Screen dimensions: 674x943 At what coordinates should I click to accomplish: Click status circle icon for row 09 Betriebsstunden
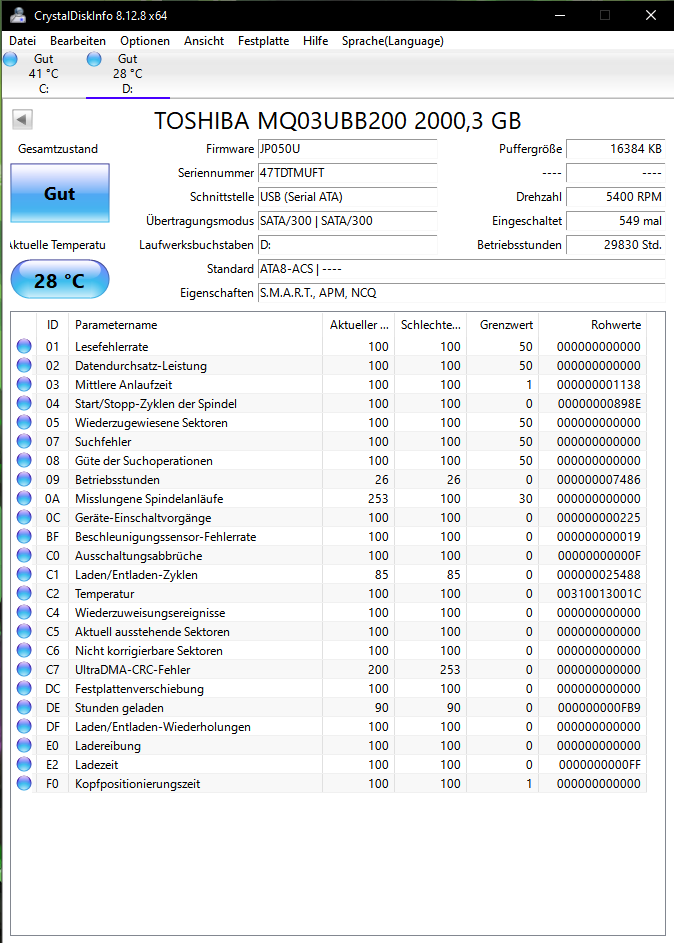24,479
